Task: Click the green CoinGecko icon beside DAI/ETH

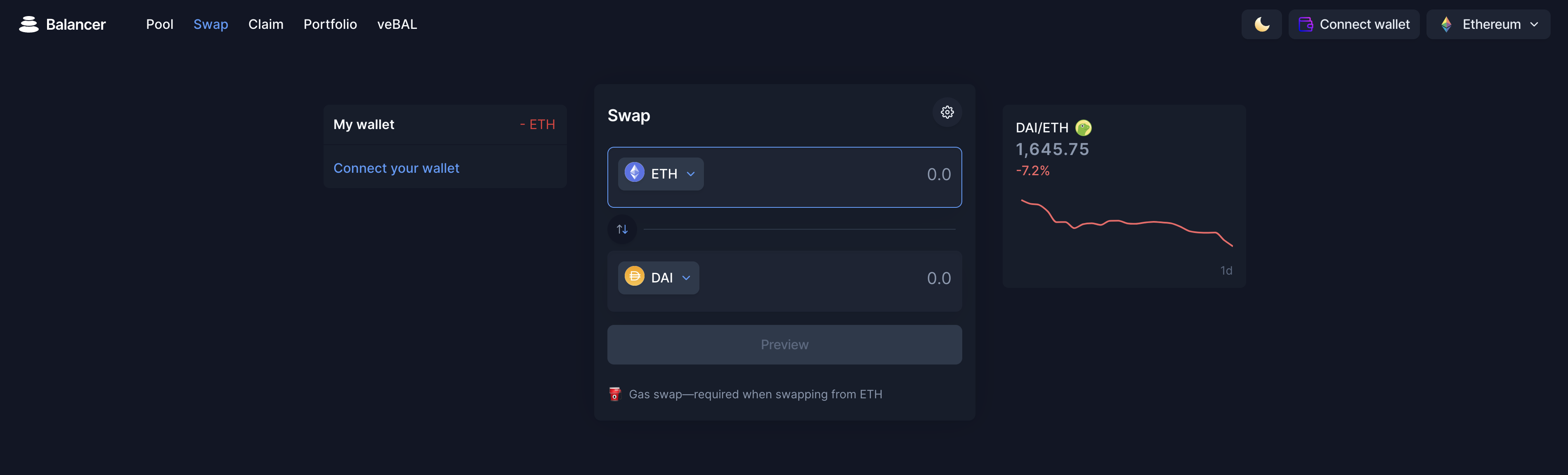Action: pyautogui.click(x=1084, y=128)
